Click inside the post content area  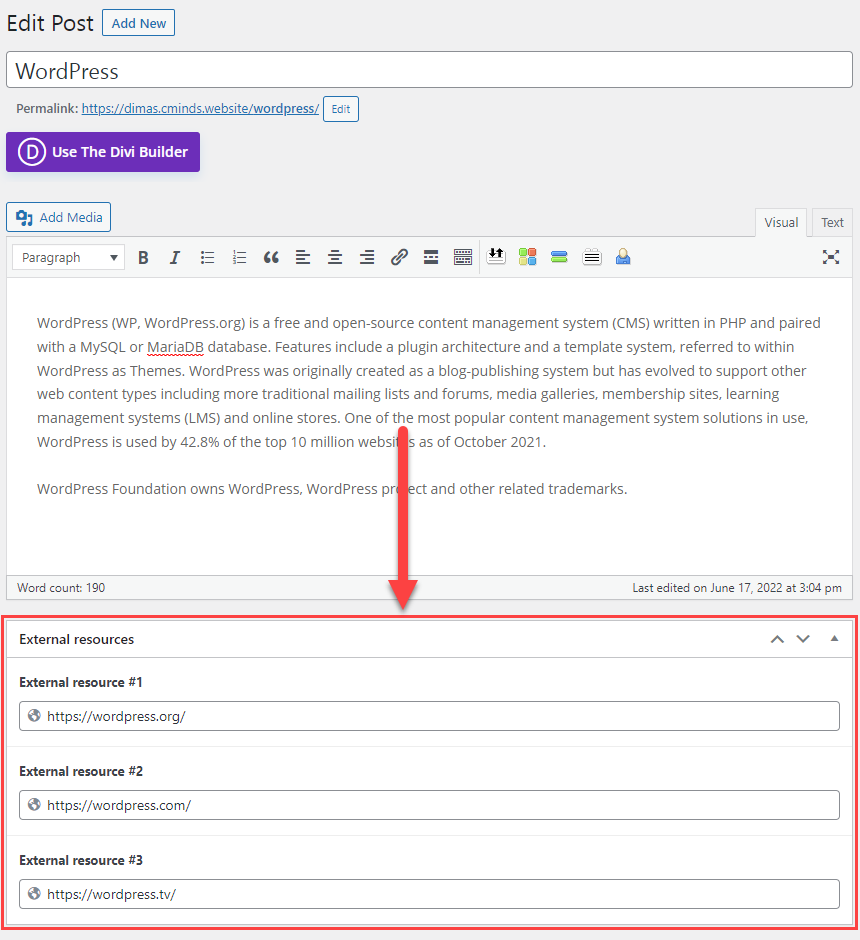point(429,426)
